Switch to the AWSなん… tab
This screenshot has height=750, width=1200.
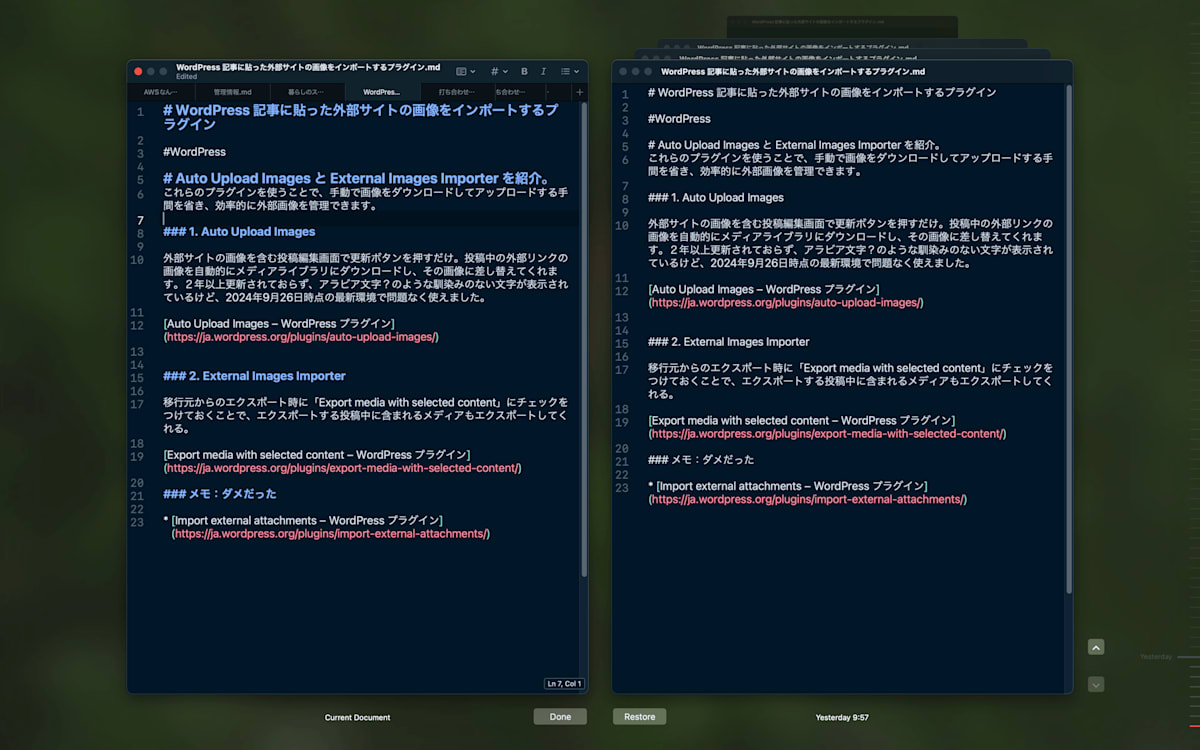pyautogui.click(x=161, y=92)
